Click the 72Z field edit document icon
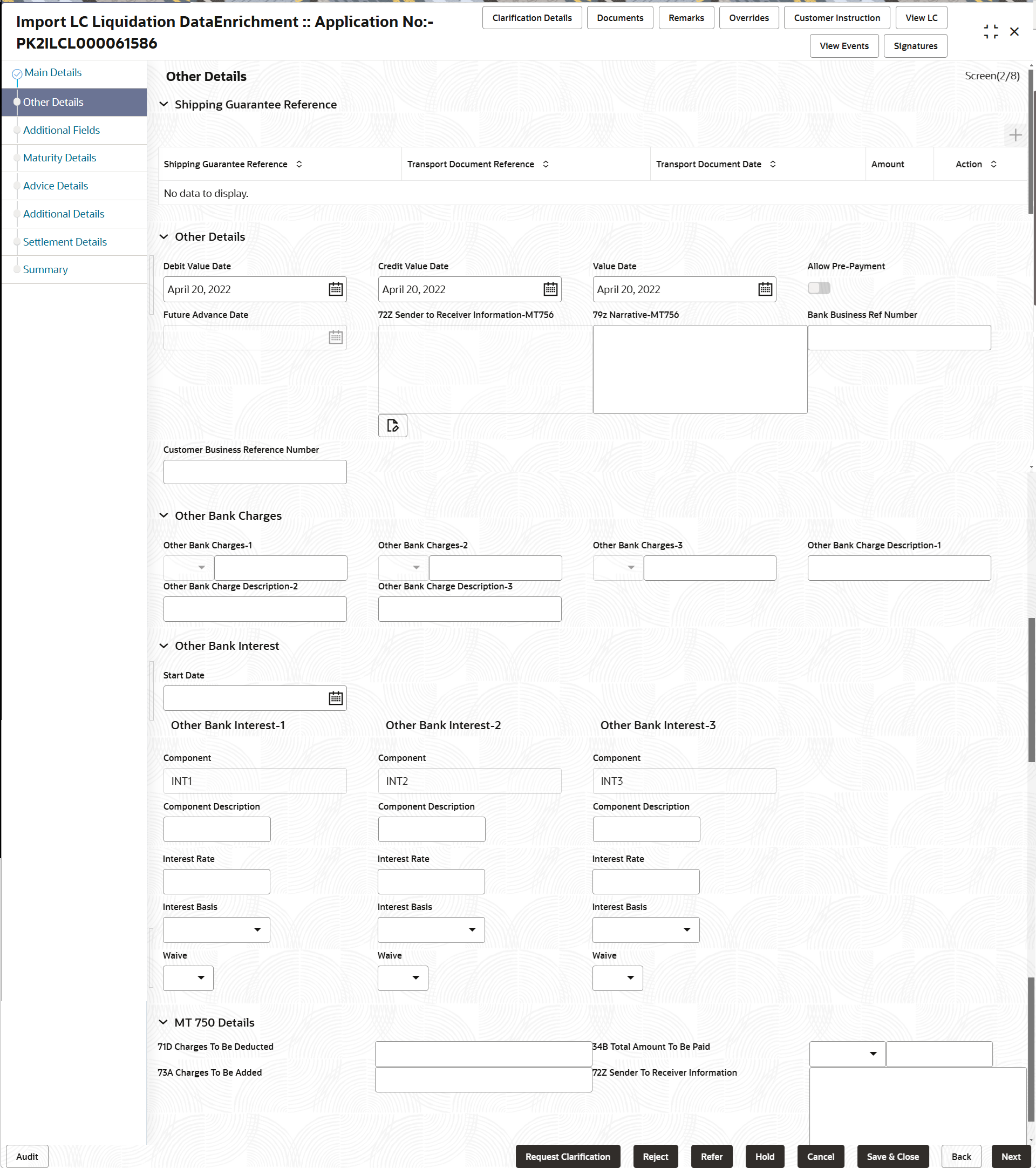This screenshot has height=1168, width=1036. click(x=392, y=425)
